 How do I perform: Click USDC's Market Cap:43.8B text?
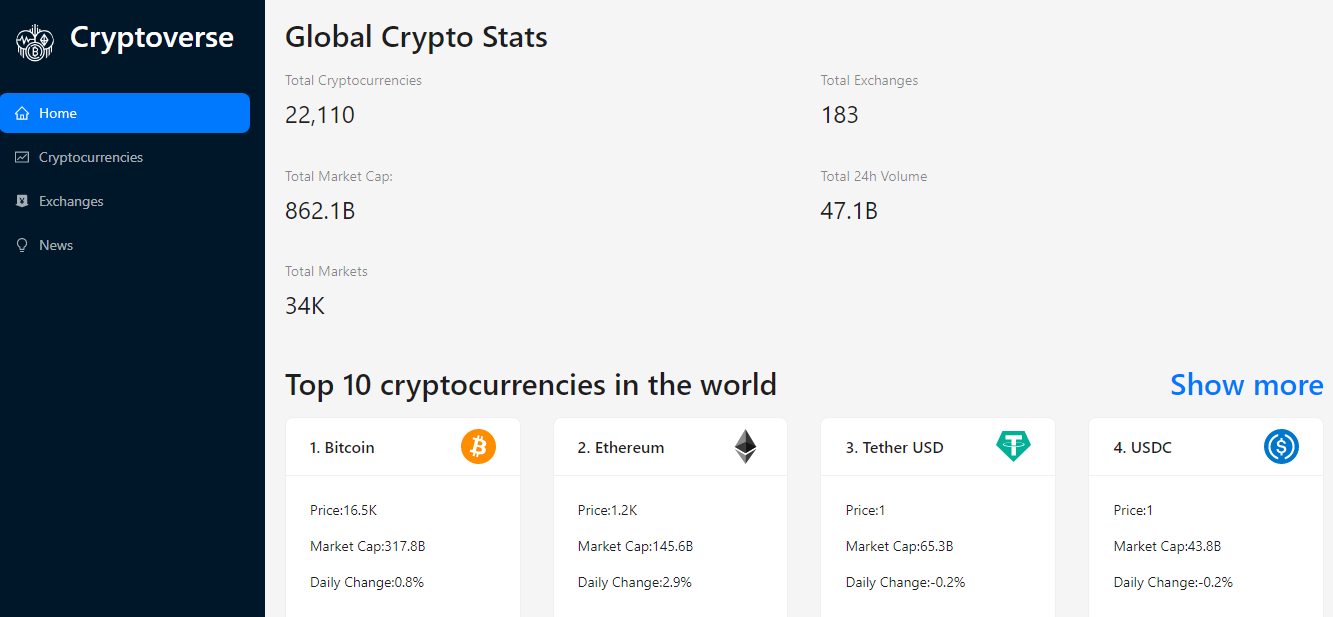pos(1167,546)
